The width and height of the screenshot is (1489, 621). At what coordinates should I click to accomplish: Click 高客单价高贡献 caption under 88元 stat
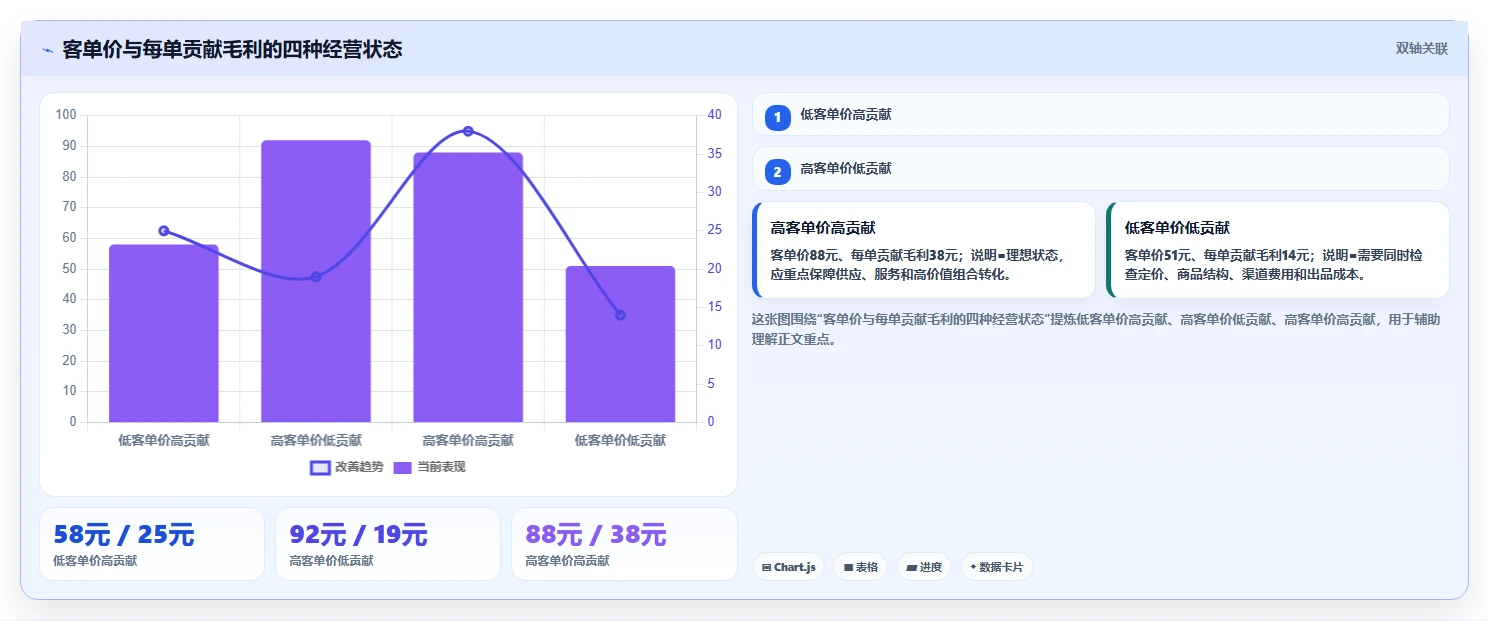point(567,561)
